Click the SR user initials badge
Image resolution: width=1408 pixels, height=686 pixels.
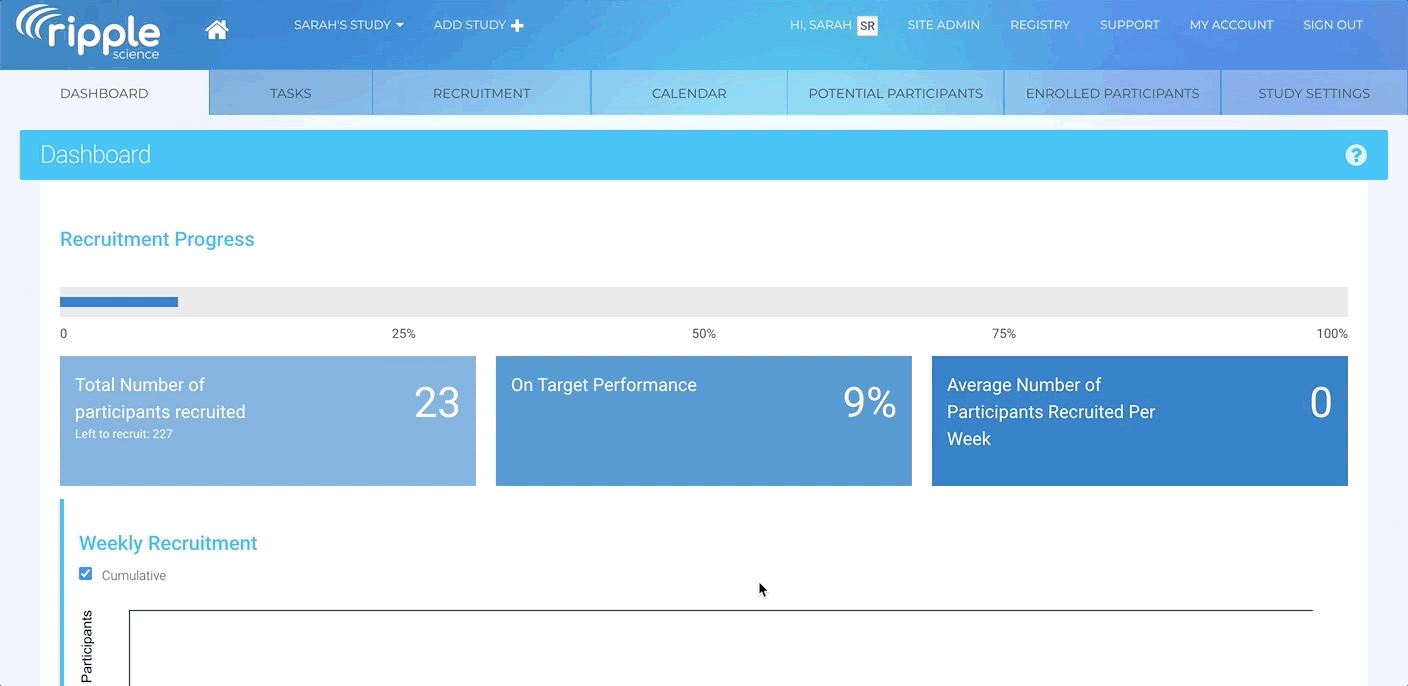click(x=867, y=26)
